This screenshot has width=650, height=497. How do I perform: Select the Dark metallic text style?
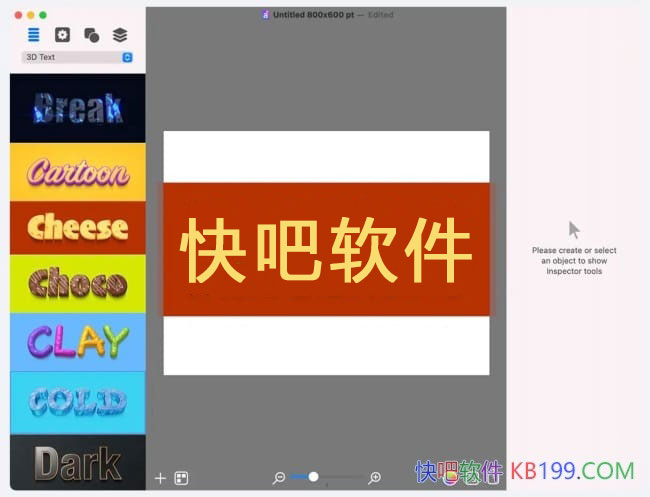(77, 464)
